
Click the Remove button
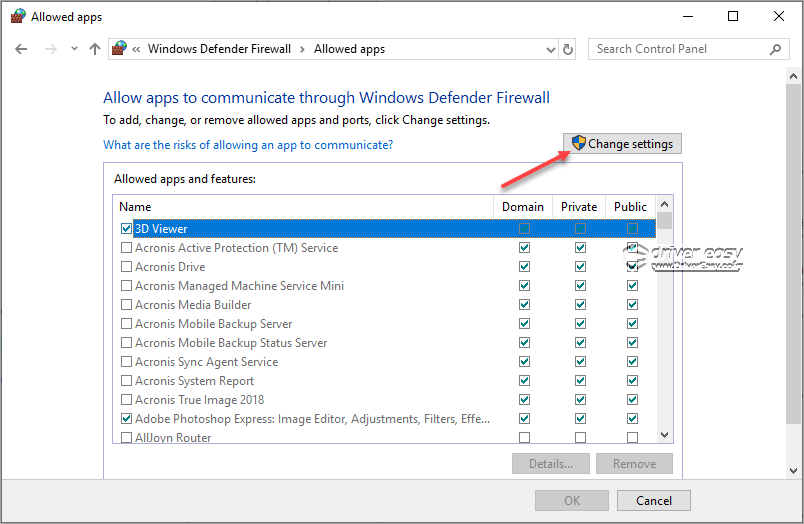634,463
